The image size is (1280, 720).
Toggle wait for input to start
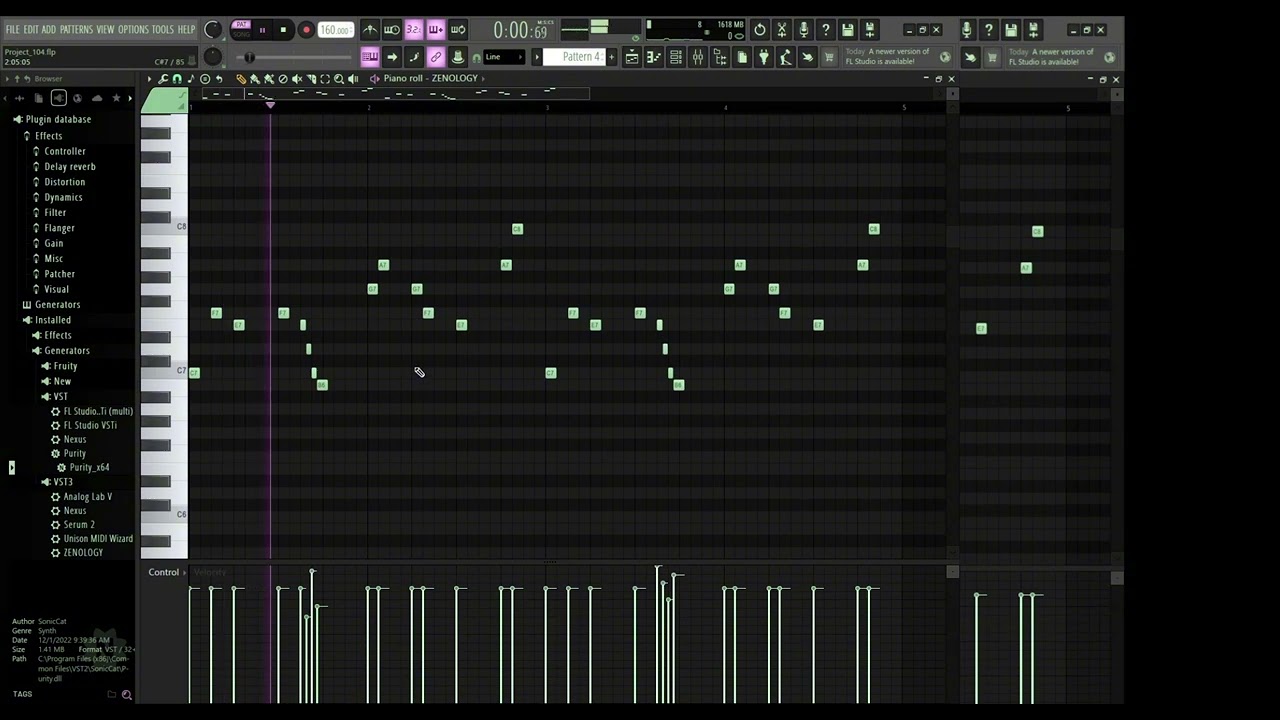click(392, 30)
